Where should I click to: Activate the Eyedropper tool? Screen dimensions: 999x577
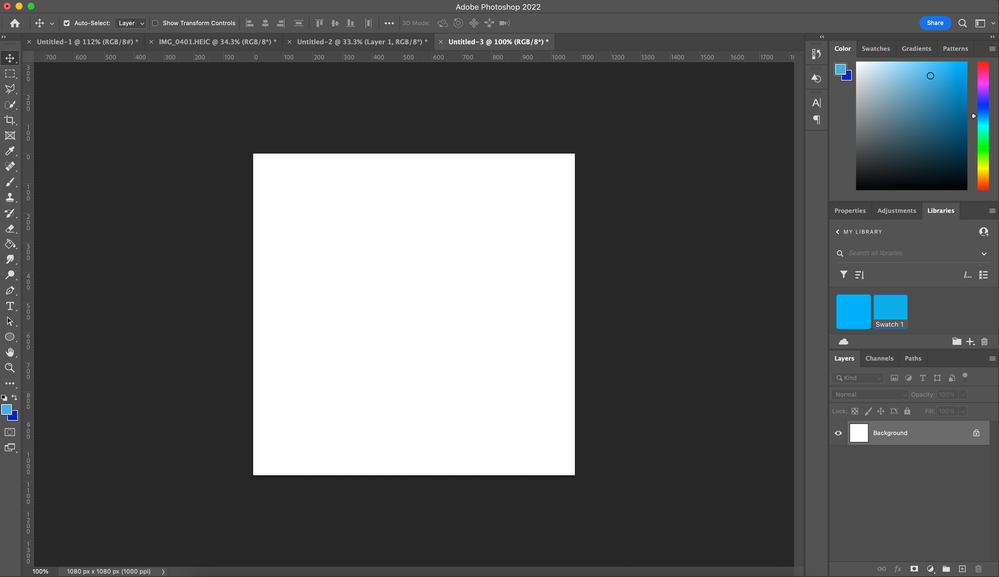(11, 150)
